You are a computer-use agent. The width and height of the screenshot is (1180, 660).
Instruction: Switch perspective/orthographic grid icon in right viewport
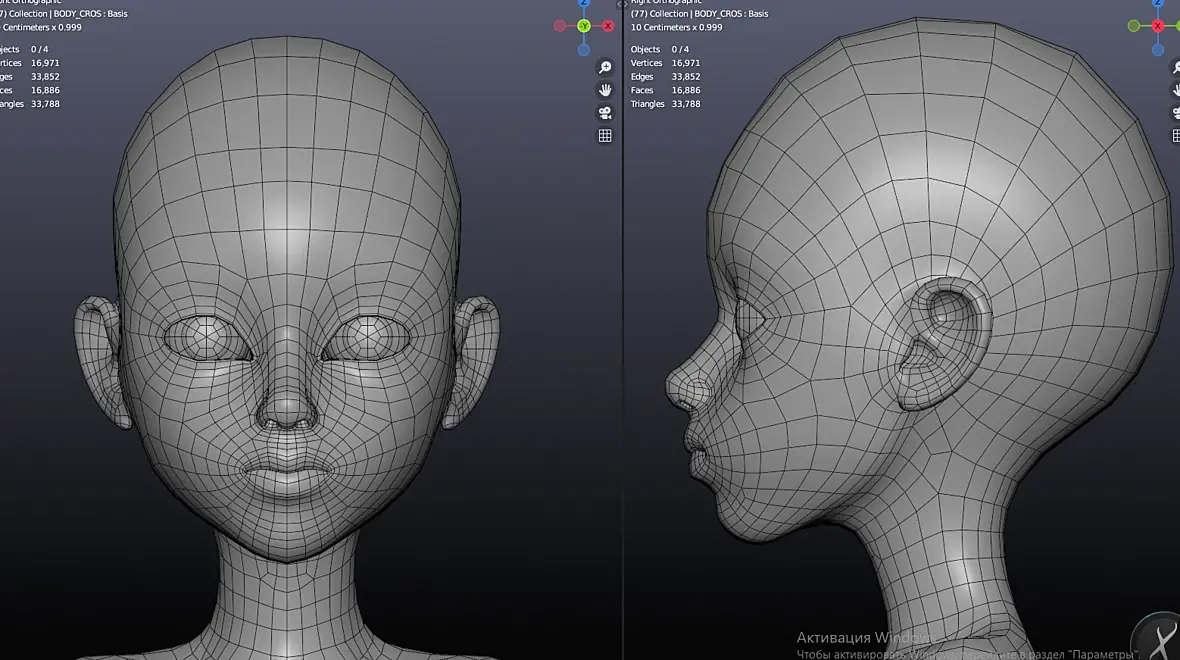[1176, 136]
